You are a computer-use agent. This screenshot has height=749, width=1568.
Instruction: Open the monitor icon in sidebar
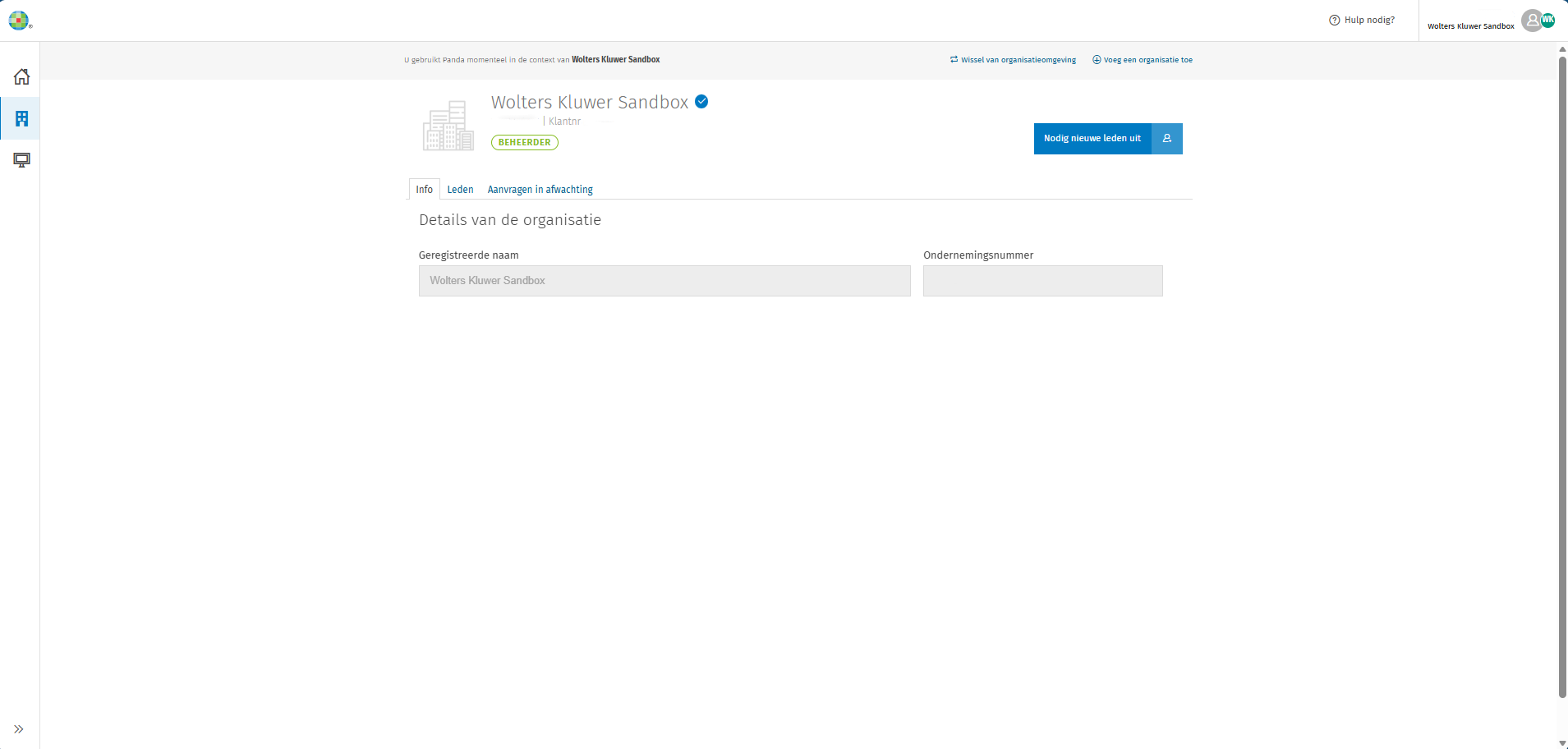tap(21, 160)
